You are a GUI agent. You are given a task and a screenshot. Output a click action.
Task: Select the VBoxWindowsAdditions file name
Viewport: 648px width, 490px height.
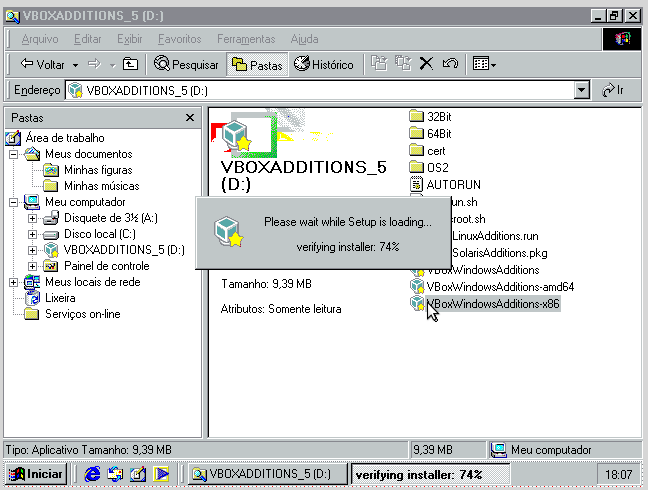coord(486,270)
